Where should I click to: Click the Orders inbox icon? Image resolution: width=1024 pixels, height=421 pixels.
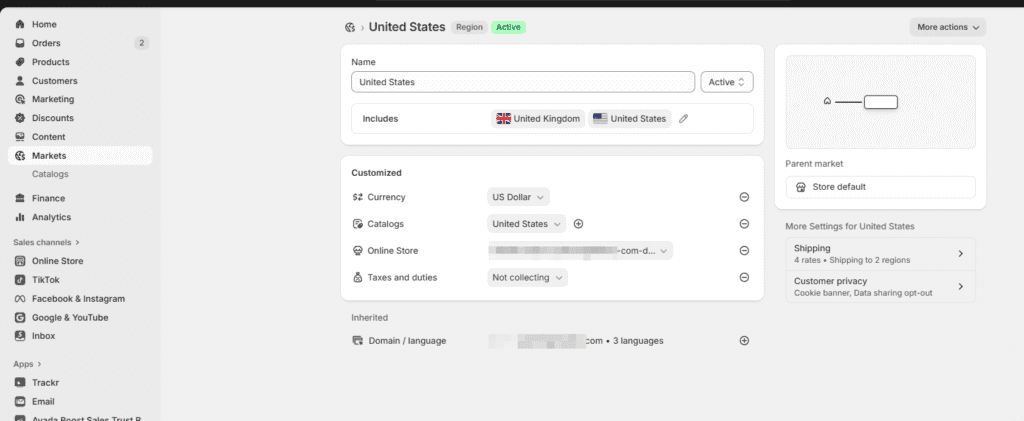pos(20,43)
